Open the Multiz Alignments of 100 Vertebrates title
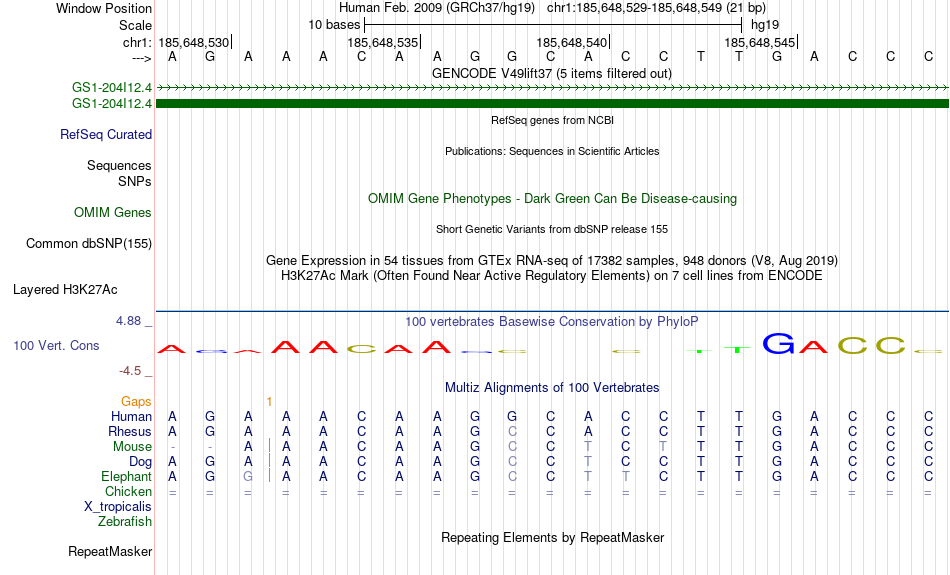The image size is (950, 575). tap(552, 388)
